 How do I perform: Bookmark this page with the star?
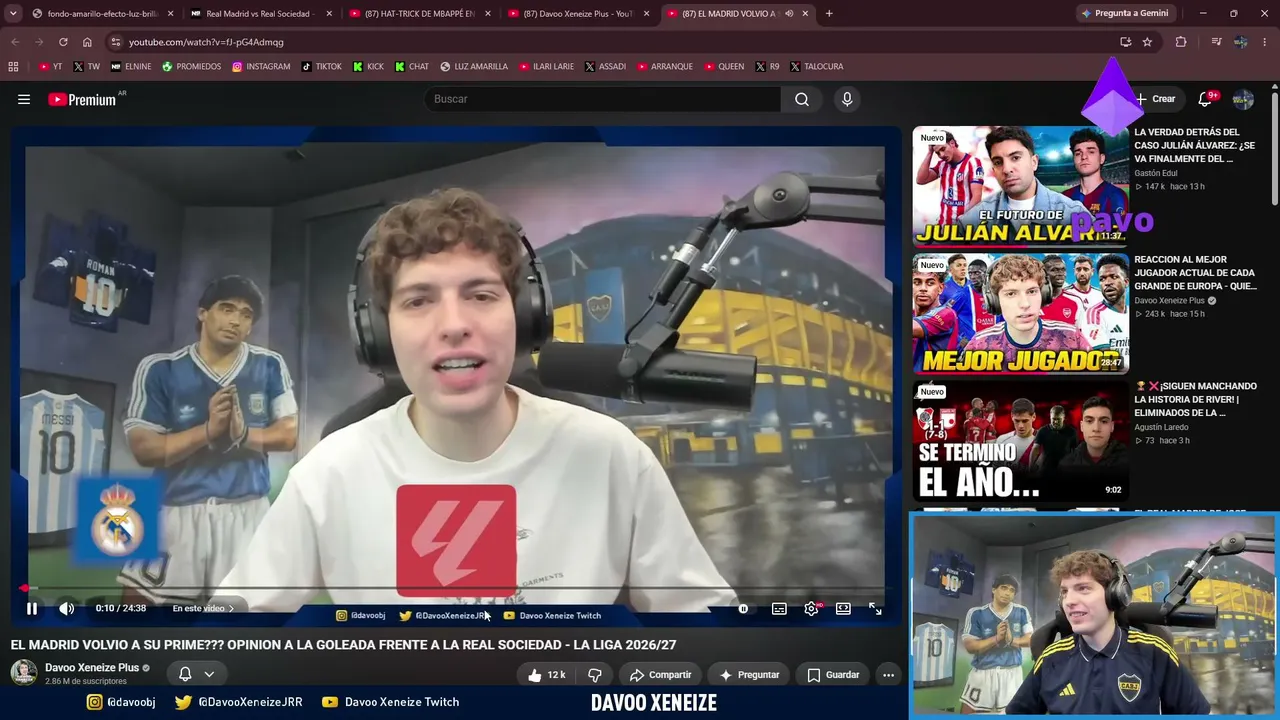click(1147, 42)
